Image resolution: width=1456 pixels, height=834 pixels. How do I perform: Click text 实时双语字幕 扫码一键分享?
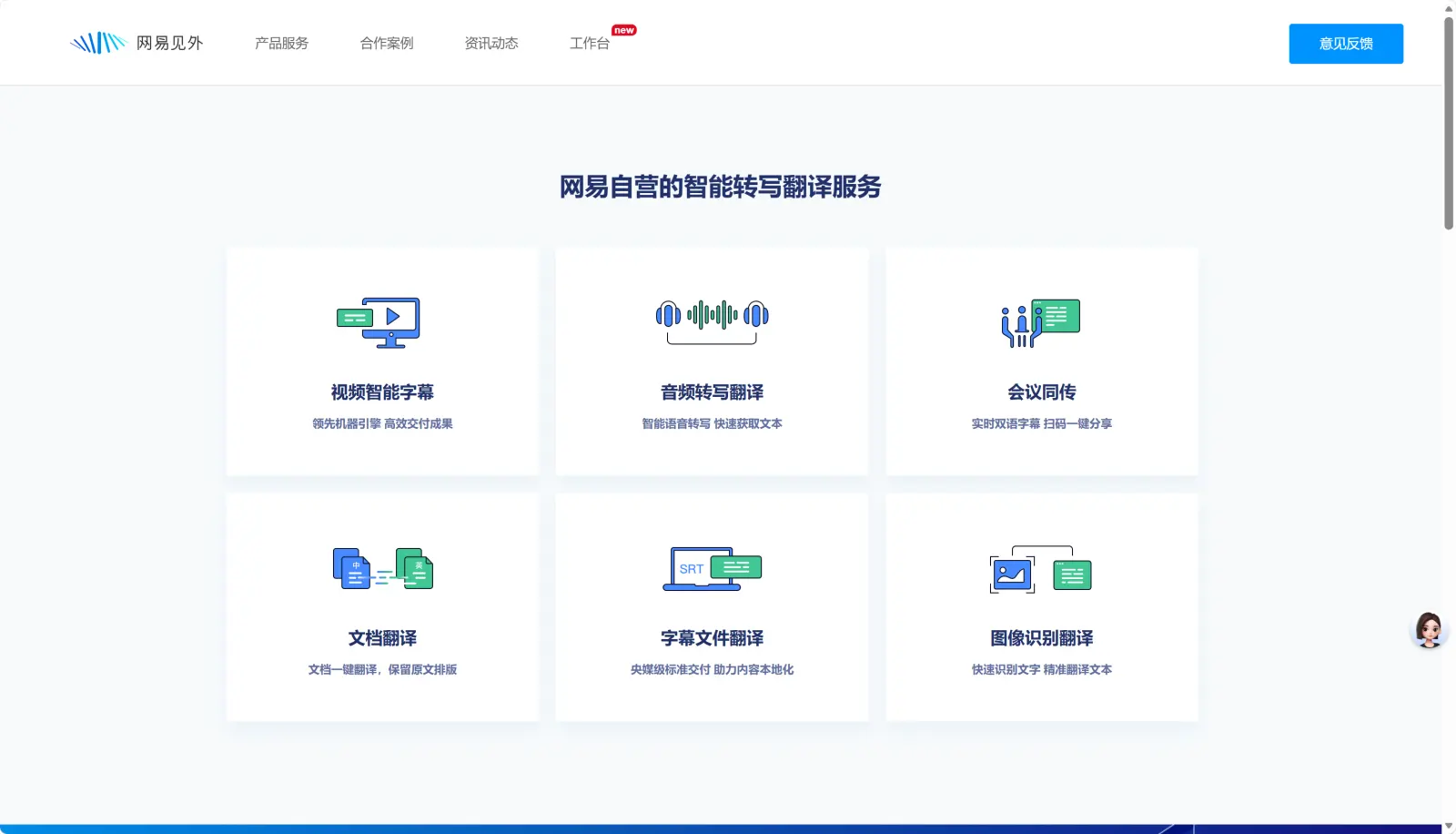click(x=1042, y=423)
